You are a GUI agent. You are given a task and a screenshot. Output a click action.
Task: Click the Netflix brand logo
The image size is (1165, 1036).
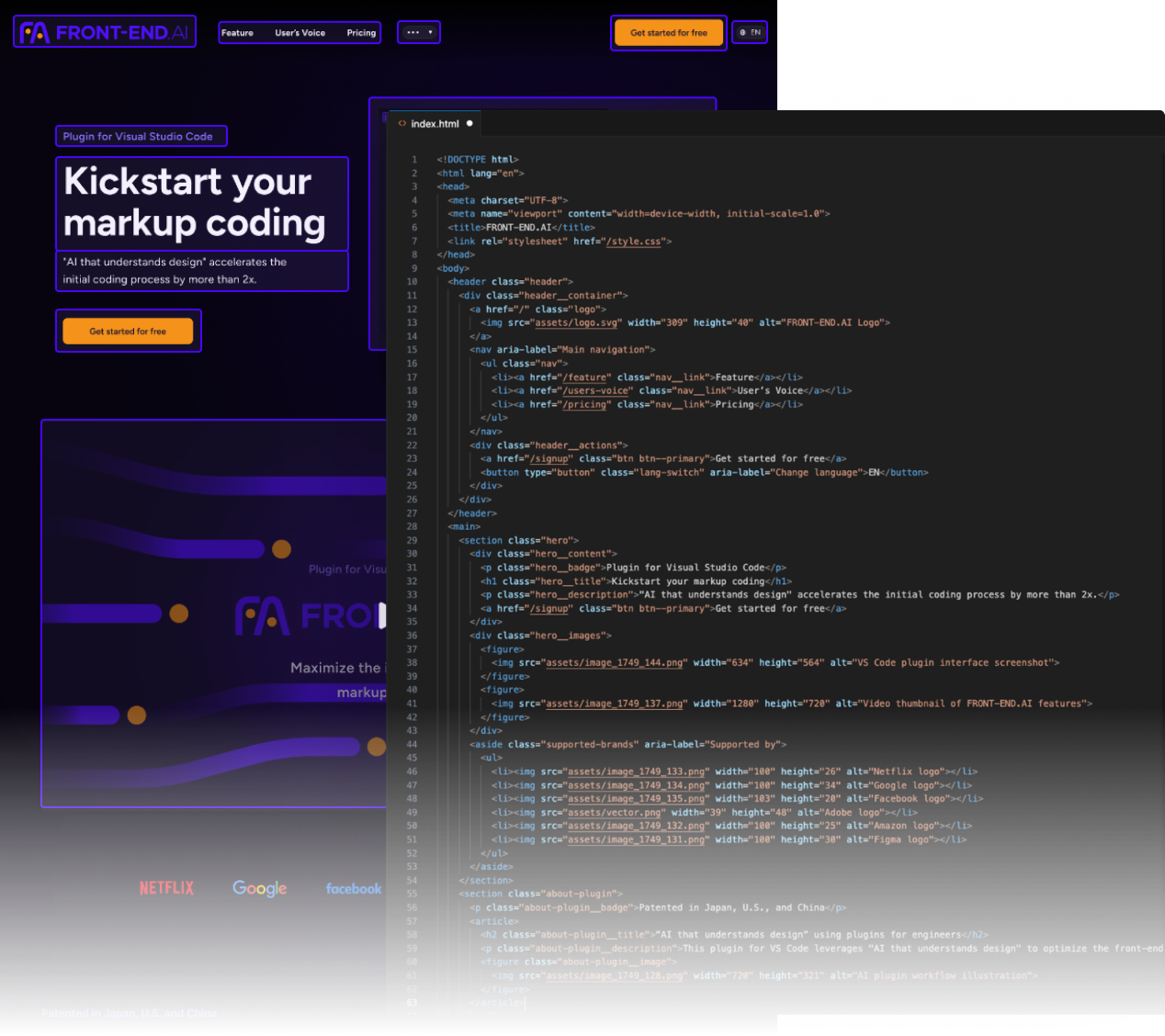click(x=166, y=888)
